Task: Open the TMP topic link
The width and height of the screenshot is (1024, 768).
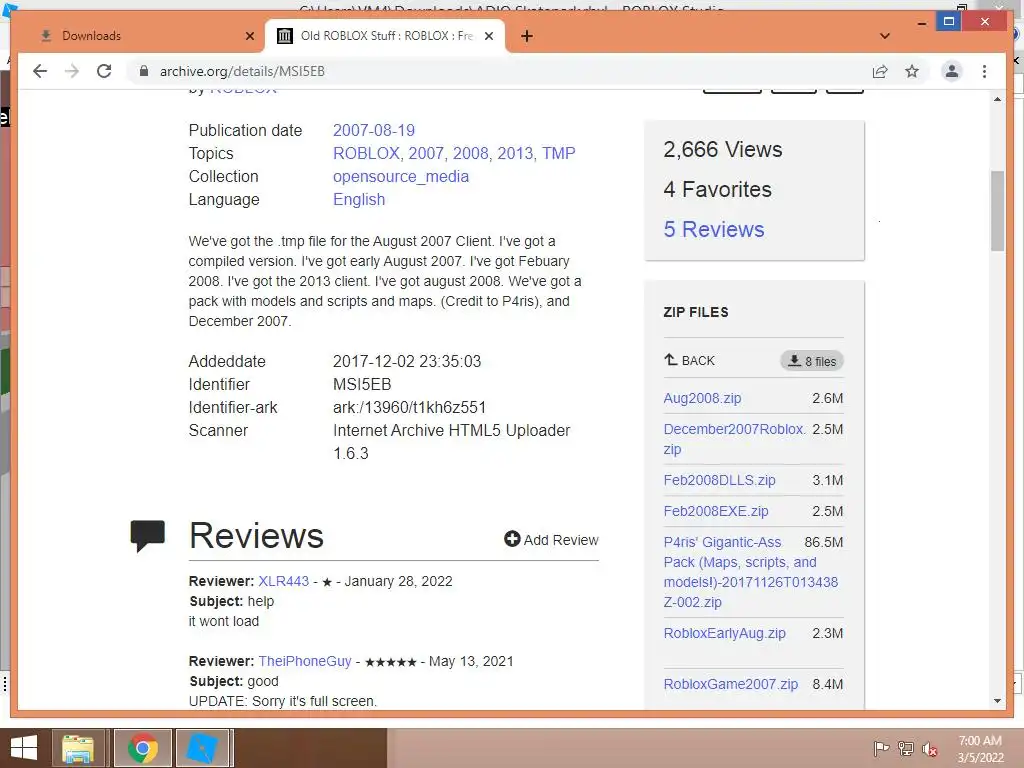Action: 558,153
